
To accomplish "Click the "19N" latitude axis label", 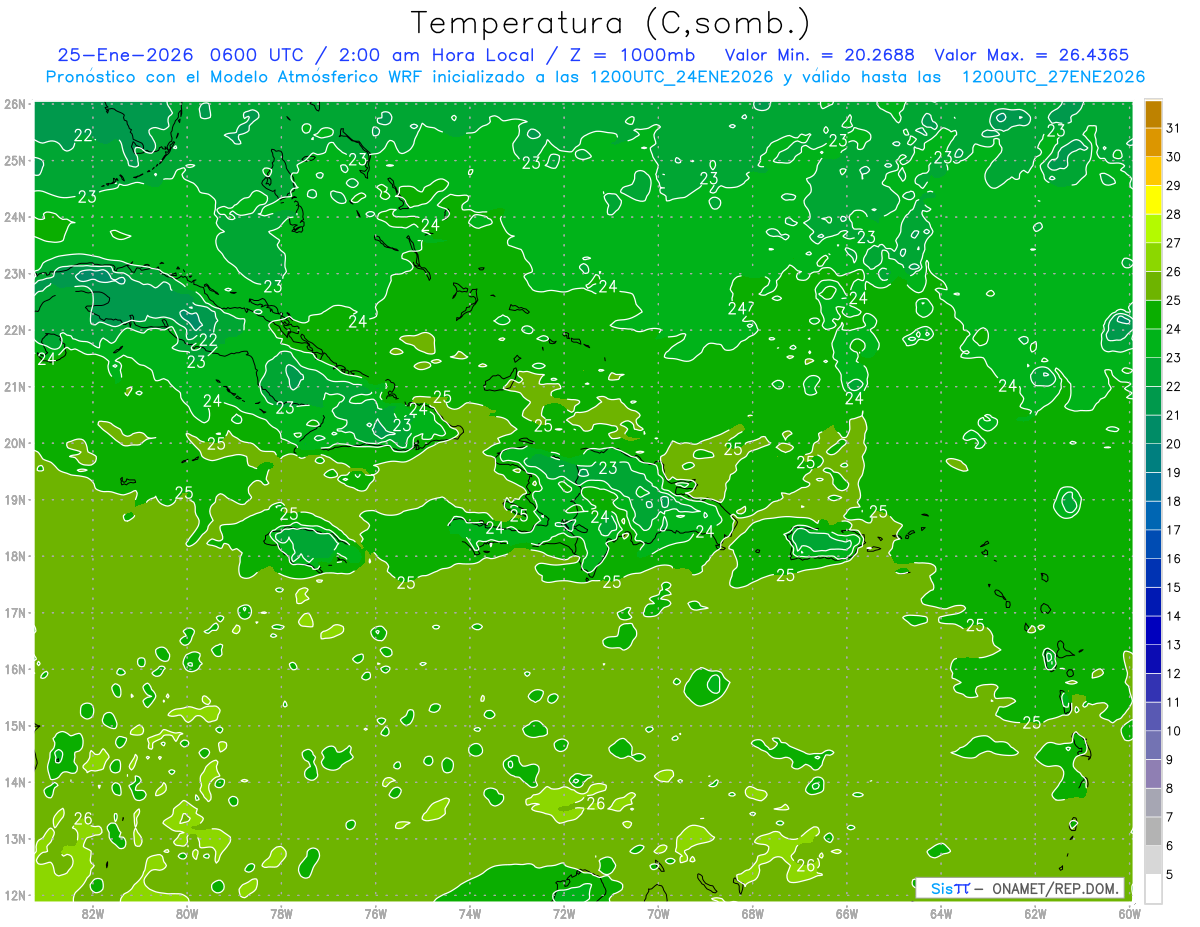I will pos(14,500).
